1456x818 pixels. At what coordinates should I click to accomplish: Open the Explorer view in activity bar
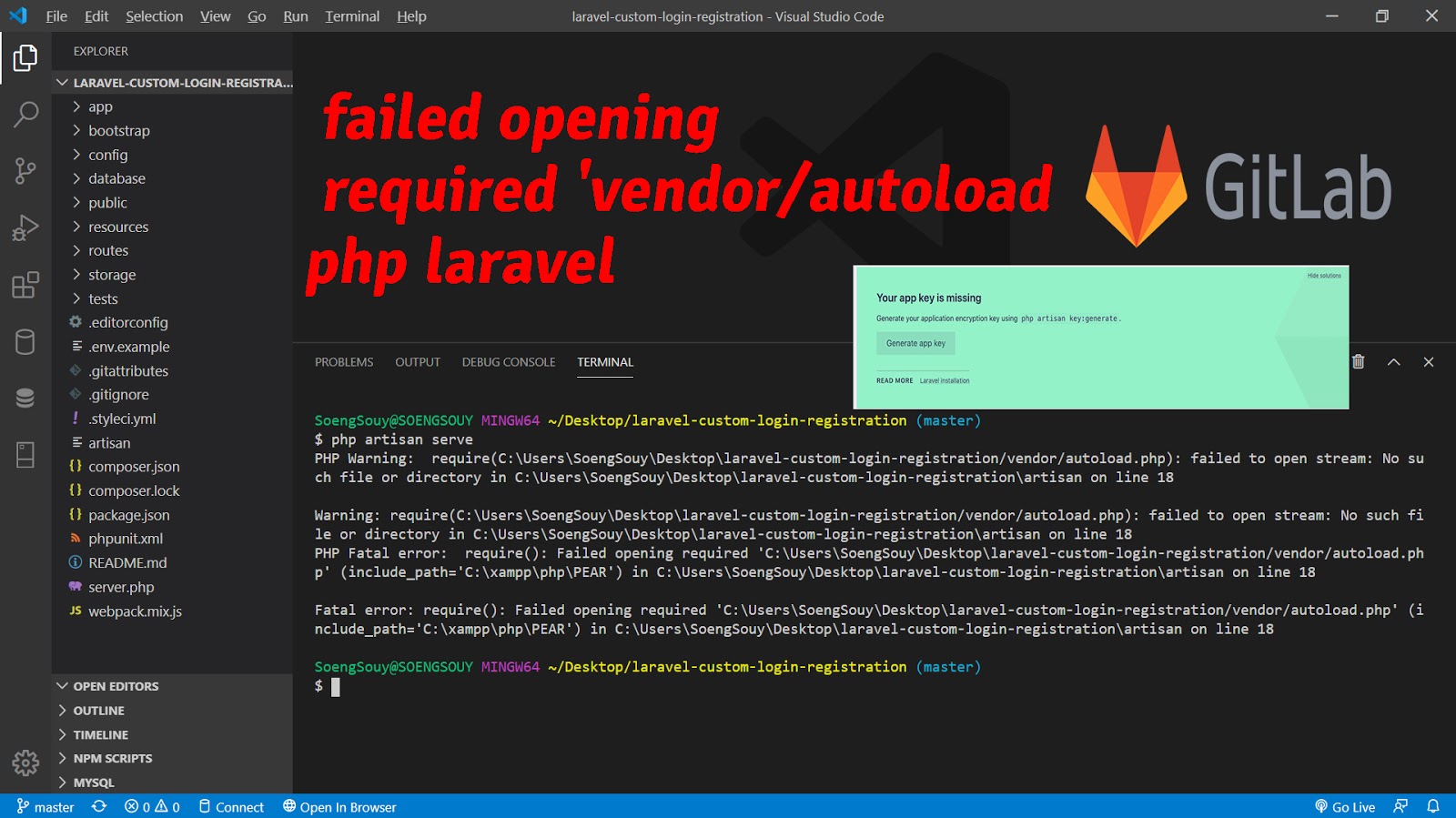(25, 58)
